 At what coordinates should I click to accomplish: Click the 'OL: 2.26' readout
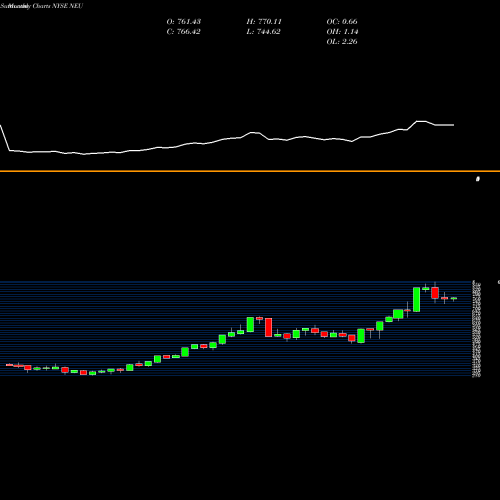click(x=342, y=42)
